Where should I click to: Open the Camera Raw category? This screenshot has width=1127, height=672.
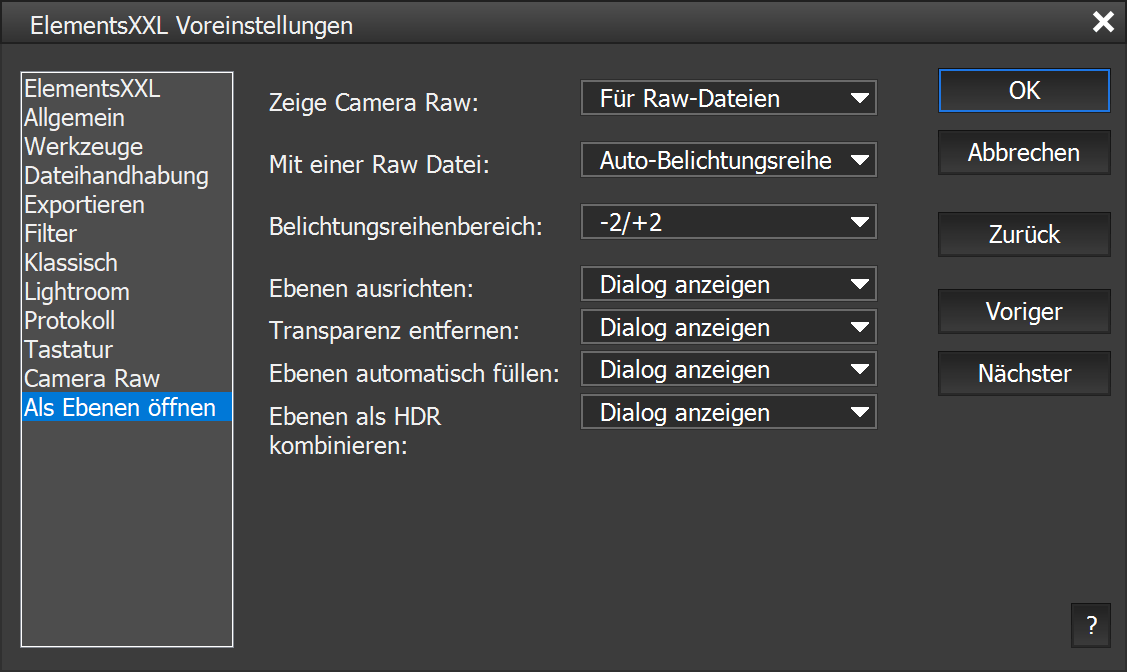click(x=92, y=379)
